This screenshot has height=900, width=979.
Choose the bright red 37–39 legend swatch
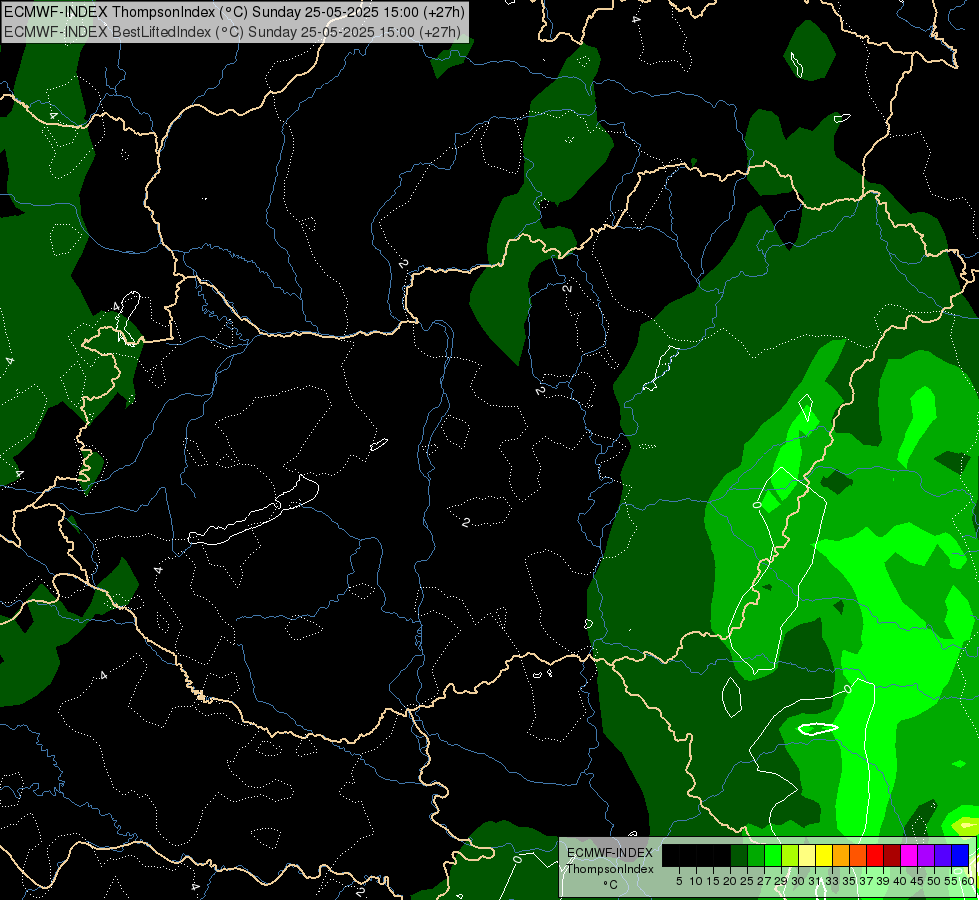pyautogui.click(x=875, y=855)
